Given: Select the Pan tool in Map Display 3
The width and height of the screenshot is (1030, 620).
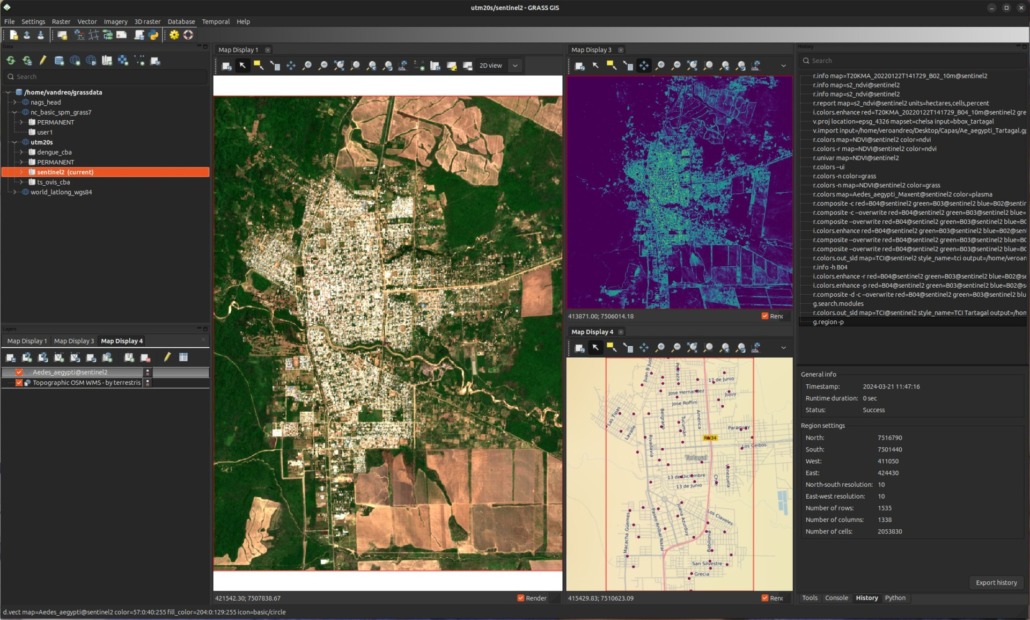Looking at the screenshot, I should pos(644,66).
